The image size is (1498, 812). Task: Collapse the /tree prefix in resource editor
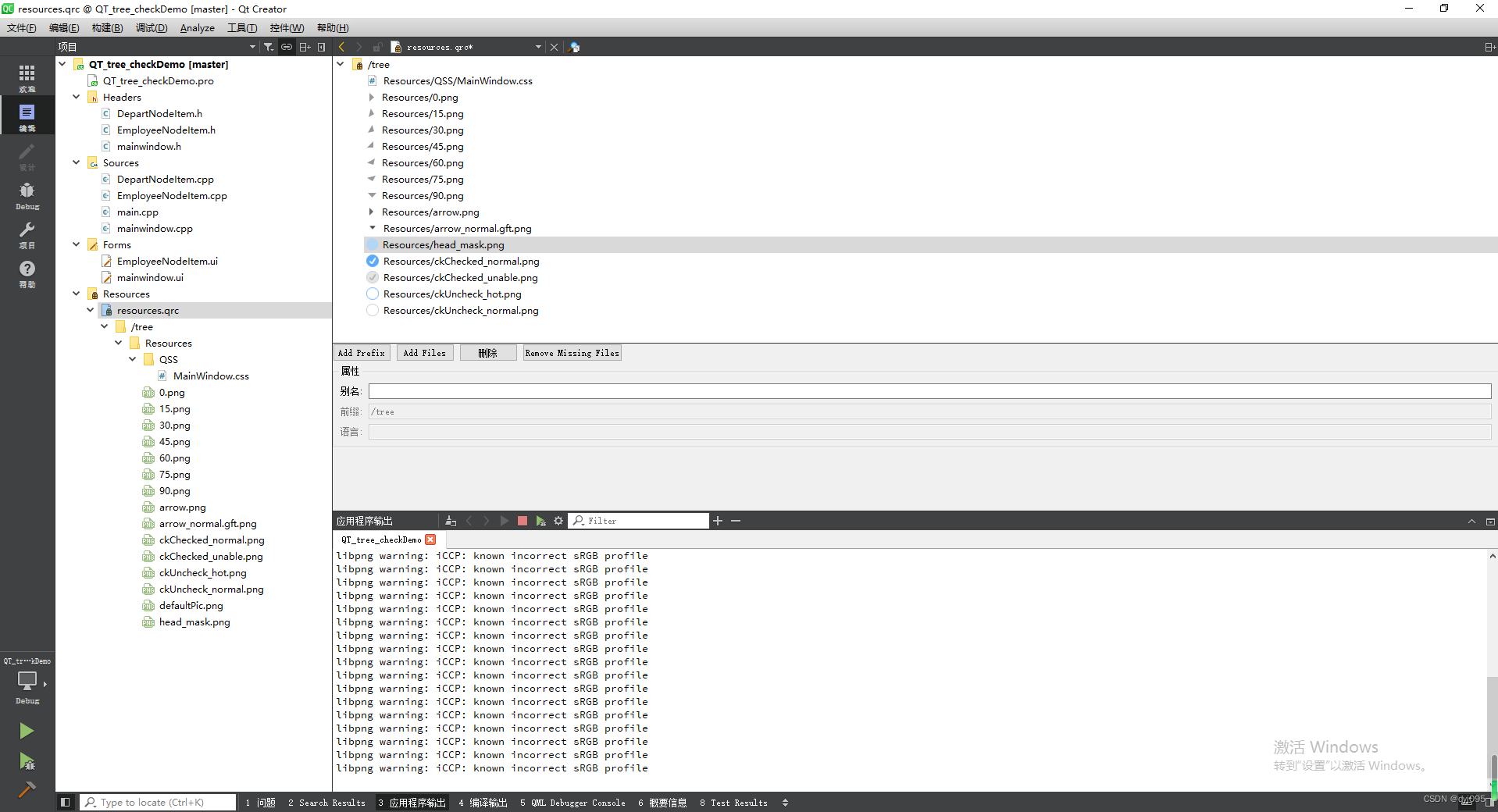click(341, 64)
